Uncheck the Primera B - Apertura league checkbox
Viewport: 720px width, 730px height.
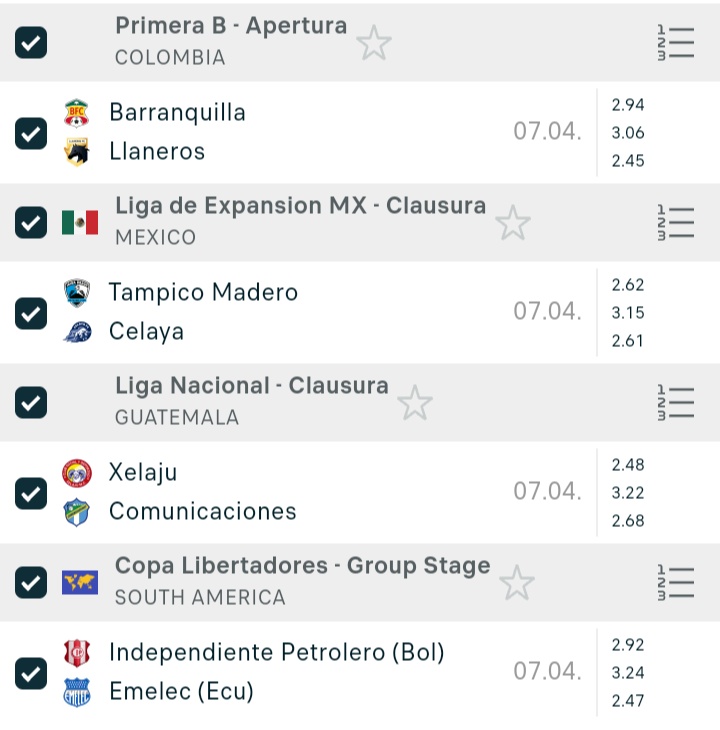[32, 43]
